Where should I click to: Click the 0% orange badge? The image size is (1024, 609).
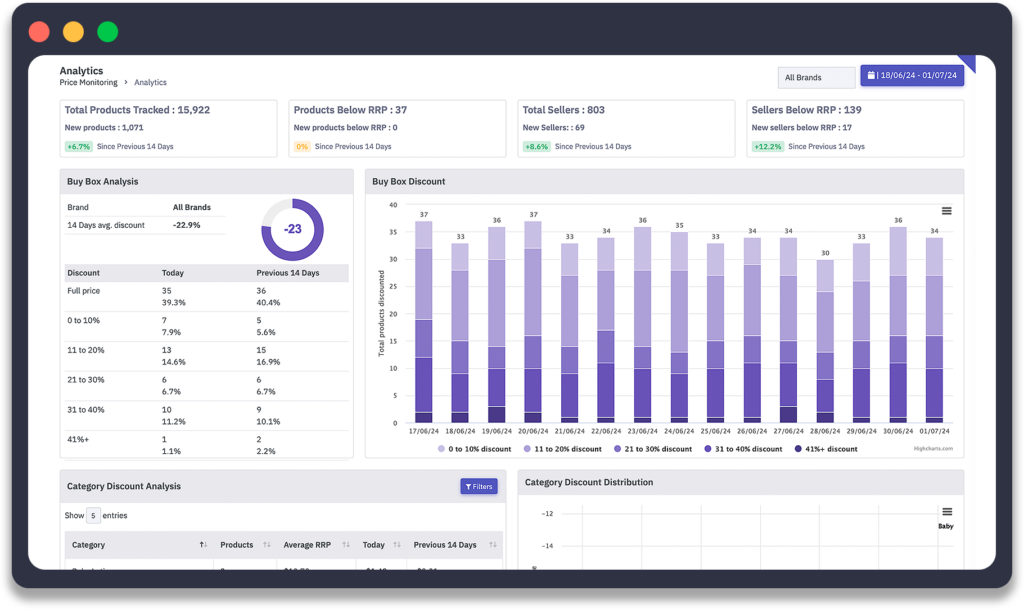(302, 146)
